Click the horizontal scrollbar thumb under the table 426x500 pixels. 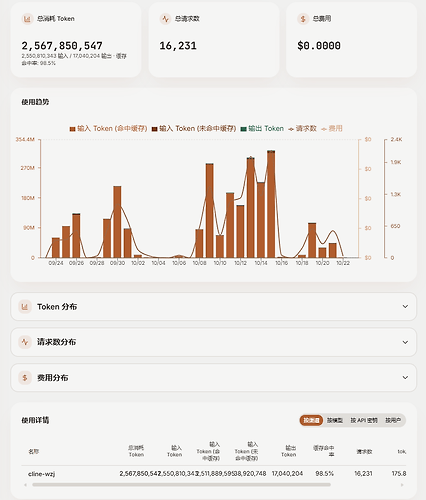pos(181,485)
